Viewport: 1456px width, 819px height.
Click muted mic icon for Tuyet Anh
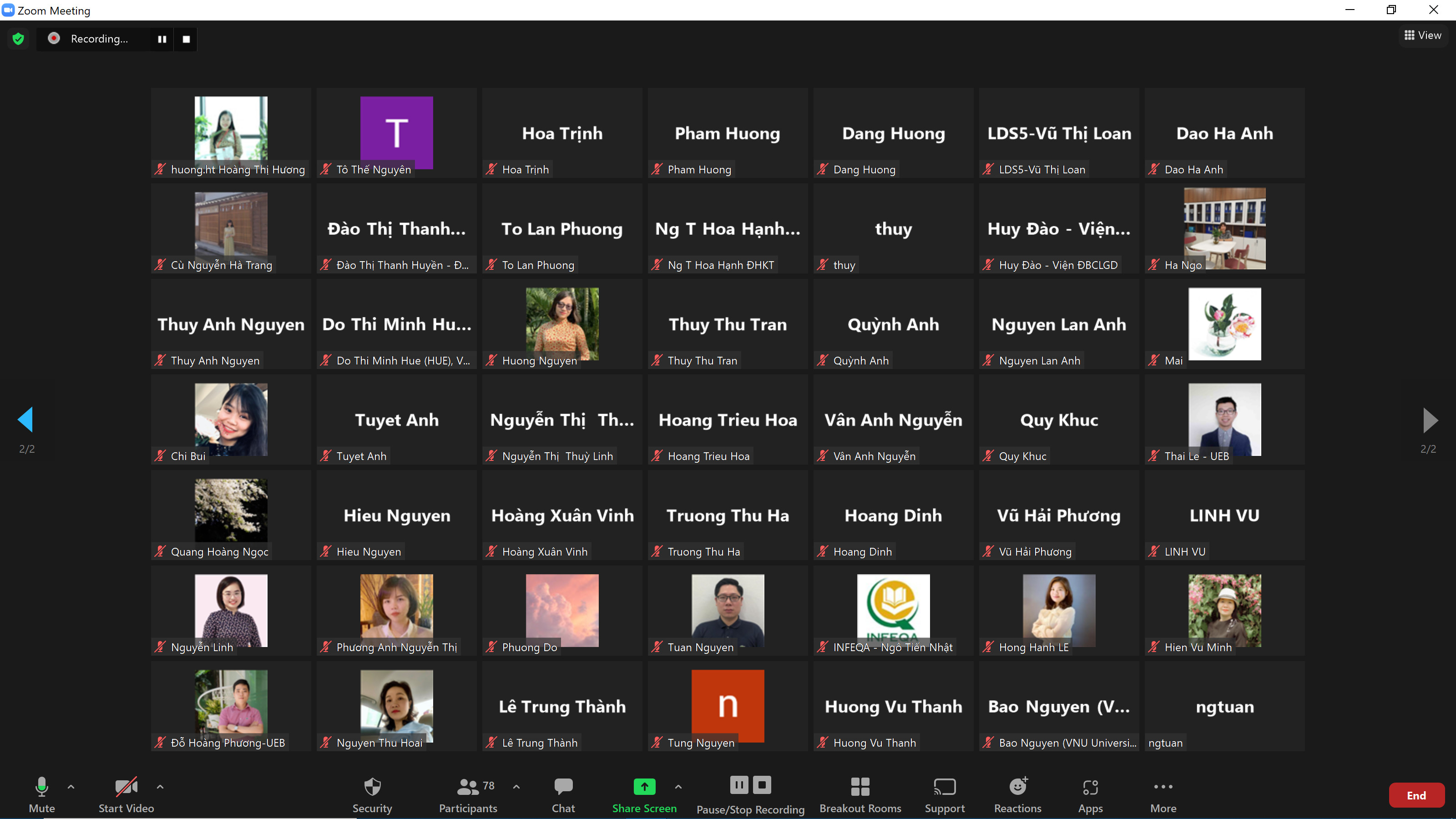point(326,455)
